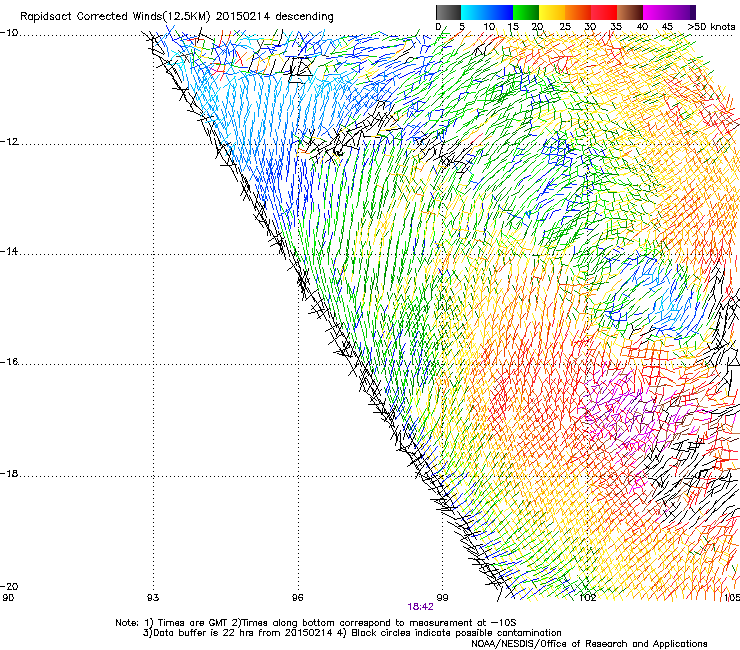Click the '99' longitude axis label

coord(442,598)
